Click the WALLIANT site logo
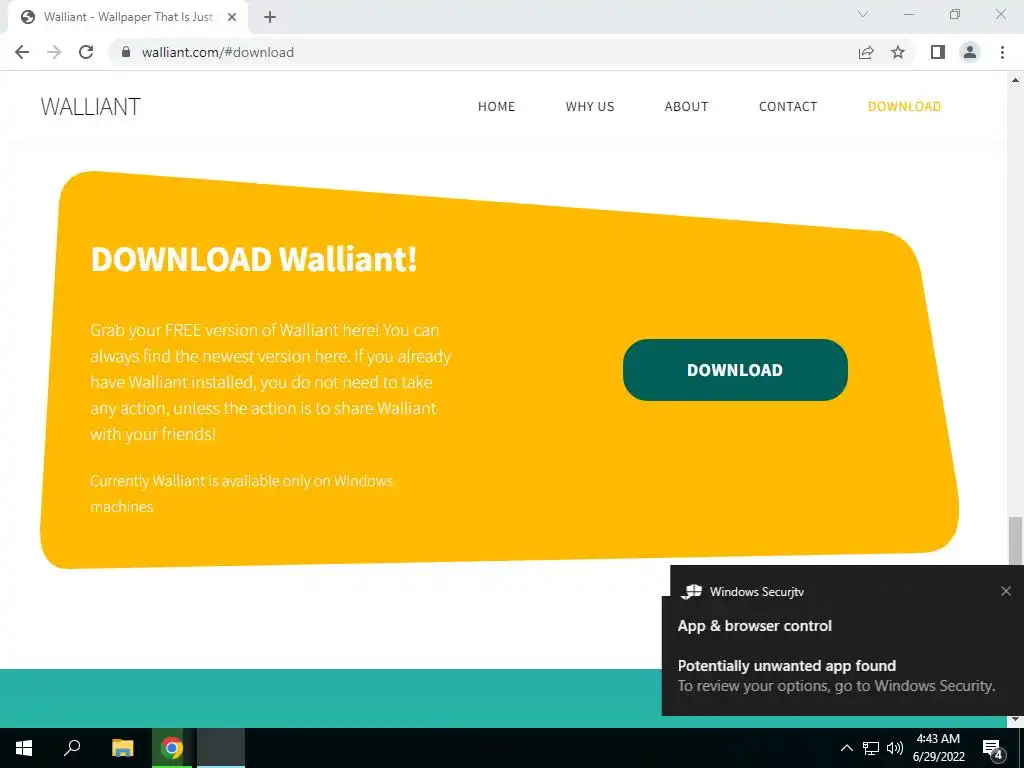The image size is (1024, 768). (x=90, y=106)
